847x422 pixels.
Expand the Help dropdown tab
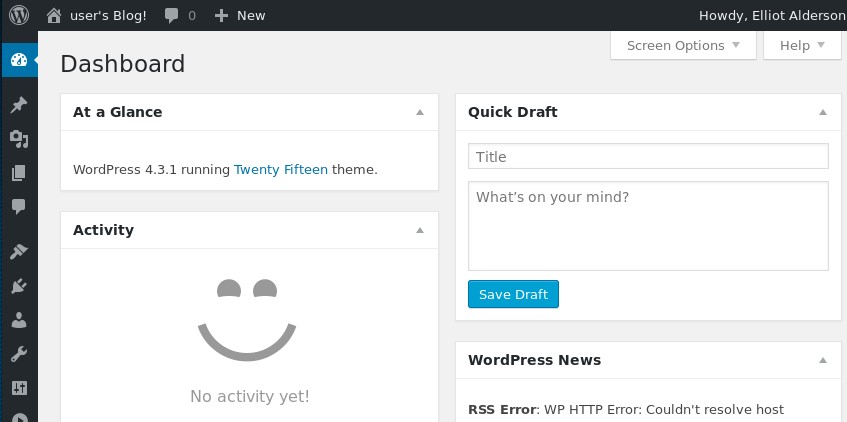click(x=802, y=45)
